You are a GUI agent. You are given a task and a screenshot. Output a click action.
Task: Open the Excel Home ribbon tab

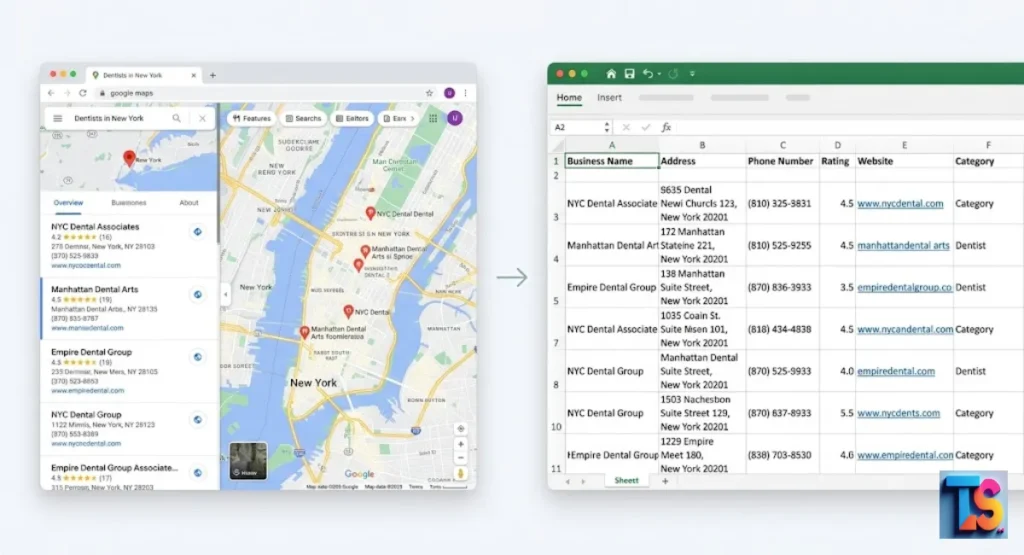569,97
